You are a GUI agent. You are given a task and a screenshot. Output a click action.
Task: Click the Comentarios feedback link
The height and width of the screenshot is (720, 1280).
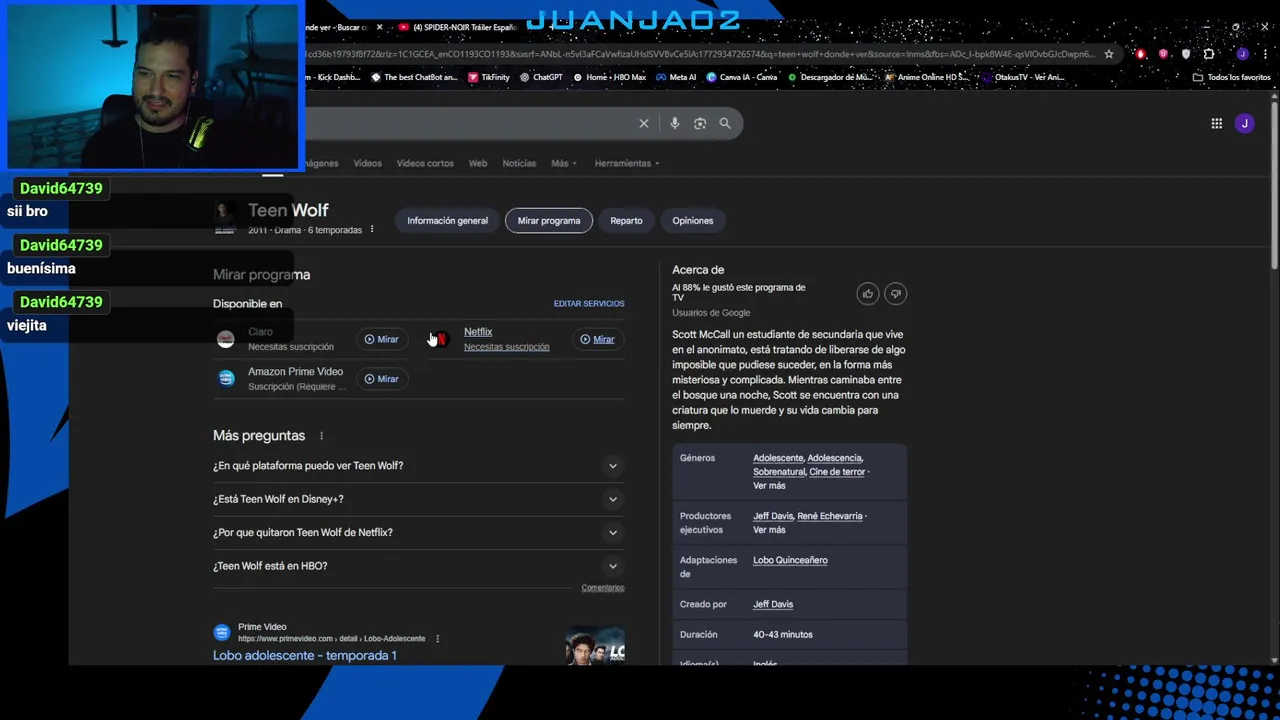[603, 588]
